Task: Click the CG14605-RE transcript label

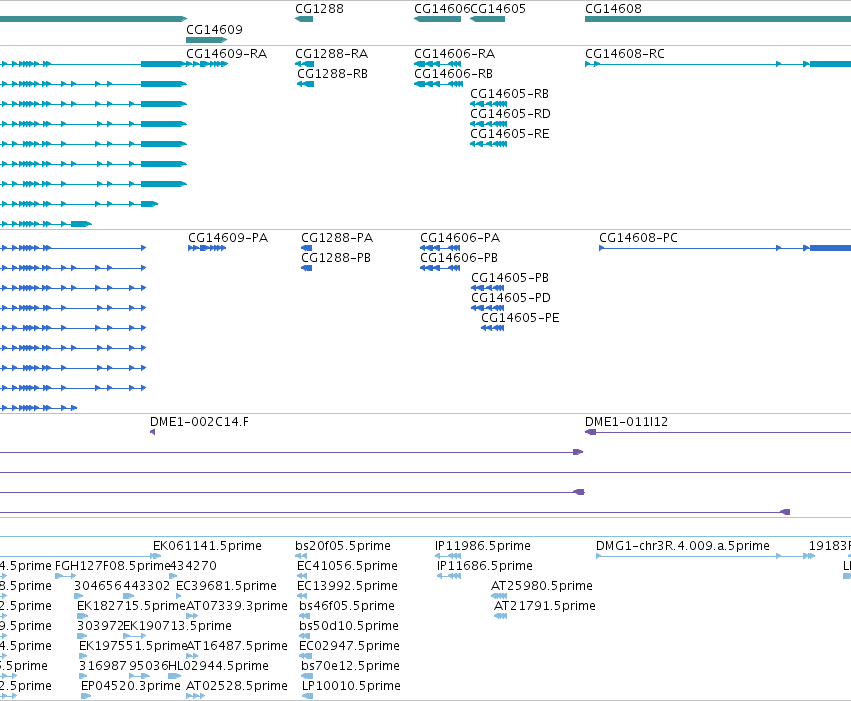Action: (510, 134)
